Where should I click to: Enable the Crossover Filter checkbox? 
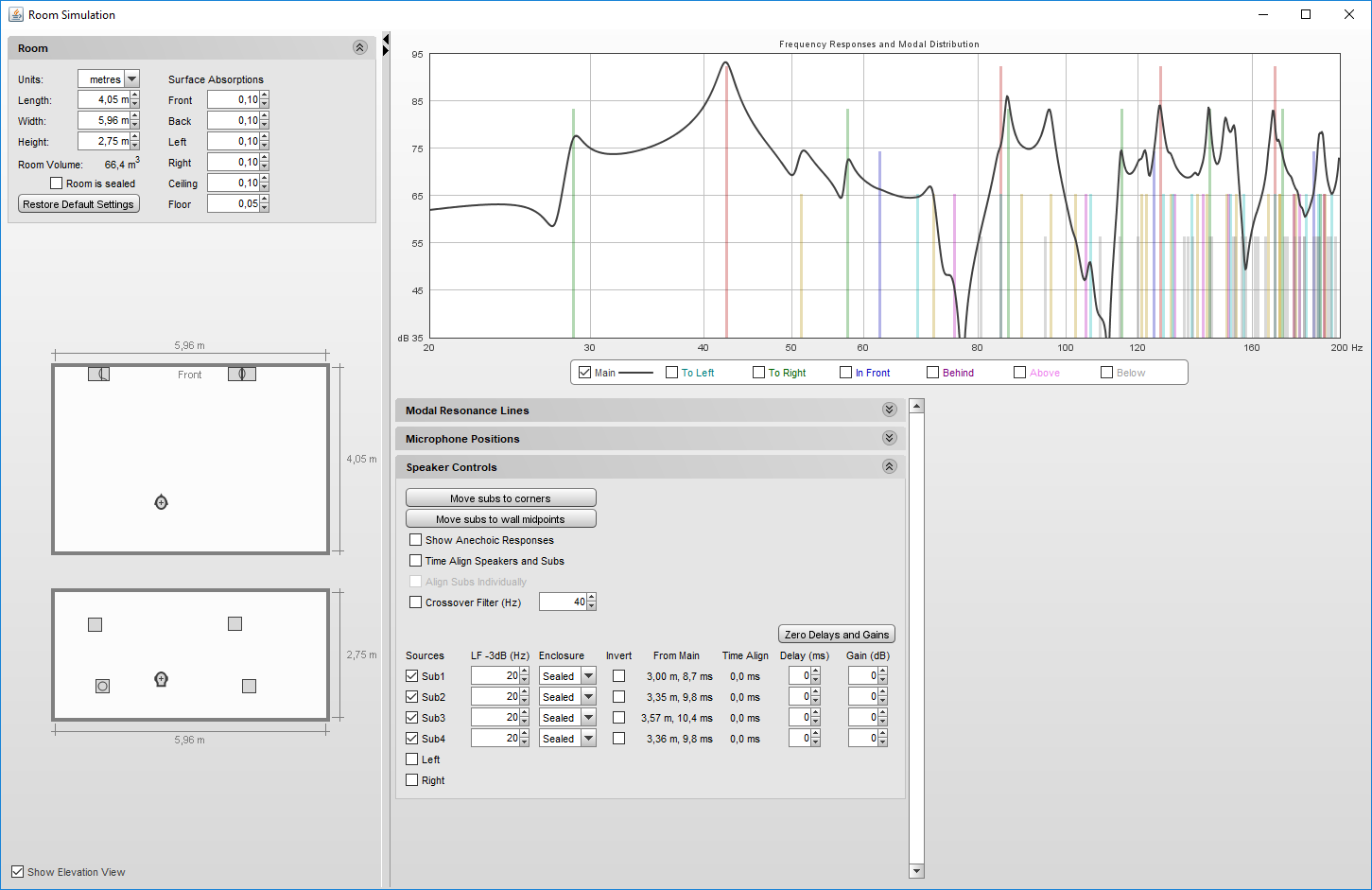(x=415, y=602)
